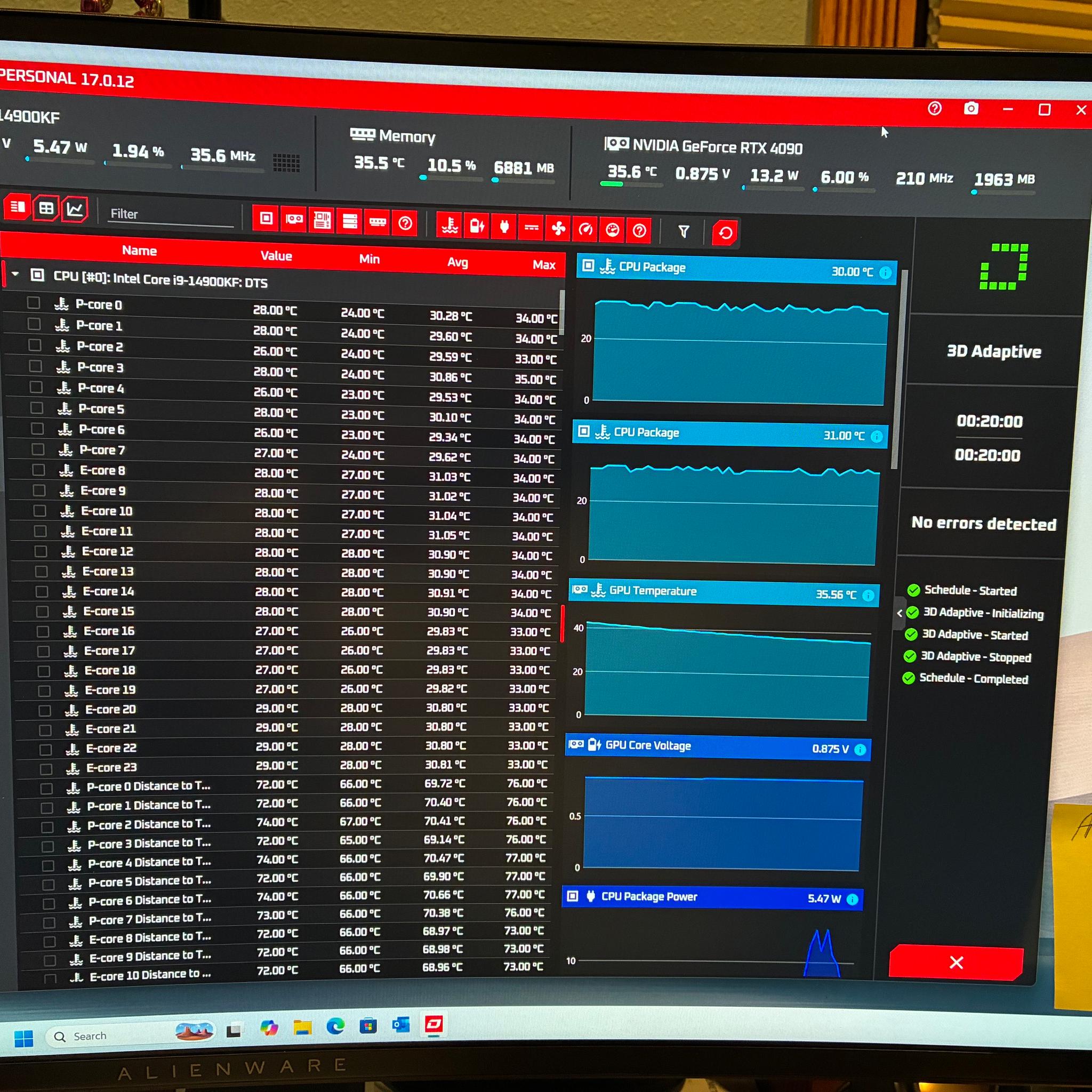Click the Filter text field
The height and width of the screenshot is (1092, 1092).
click(x=171, y=215)
